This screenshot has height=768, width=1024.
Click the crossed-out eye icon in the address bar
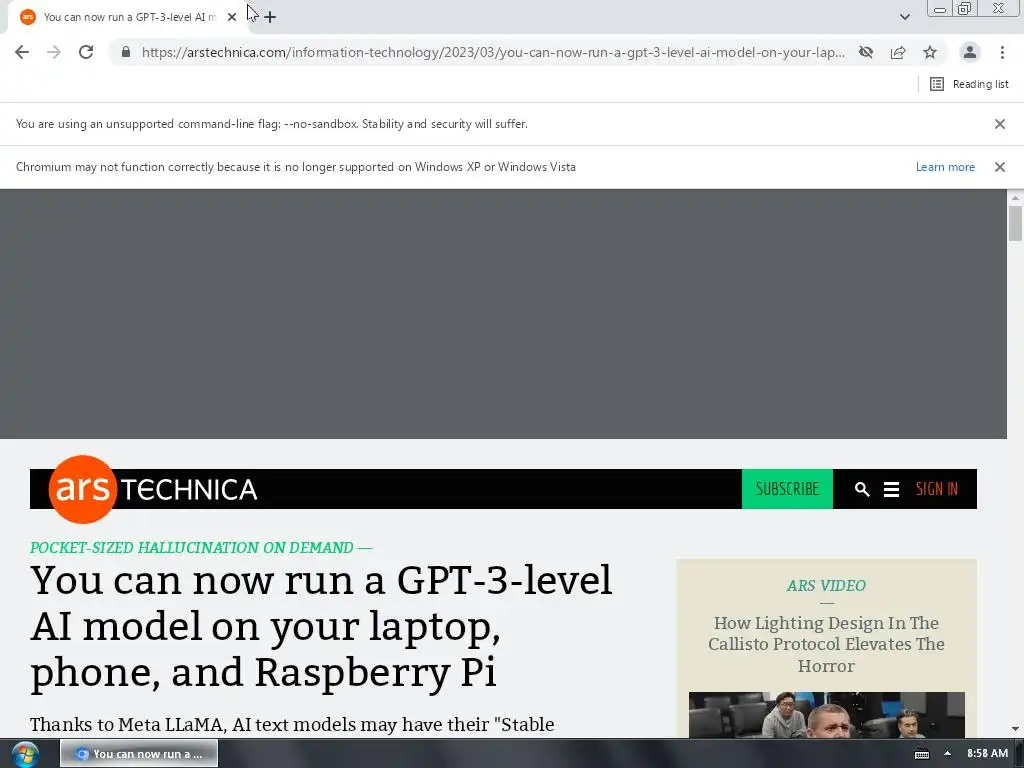pos(866,52)
